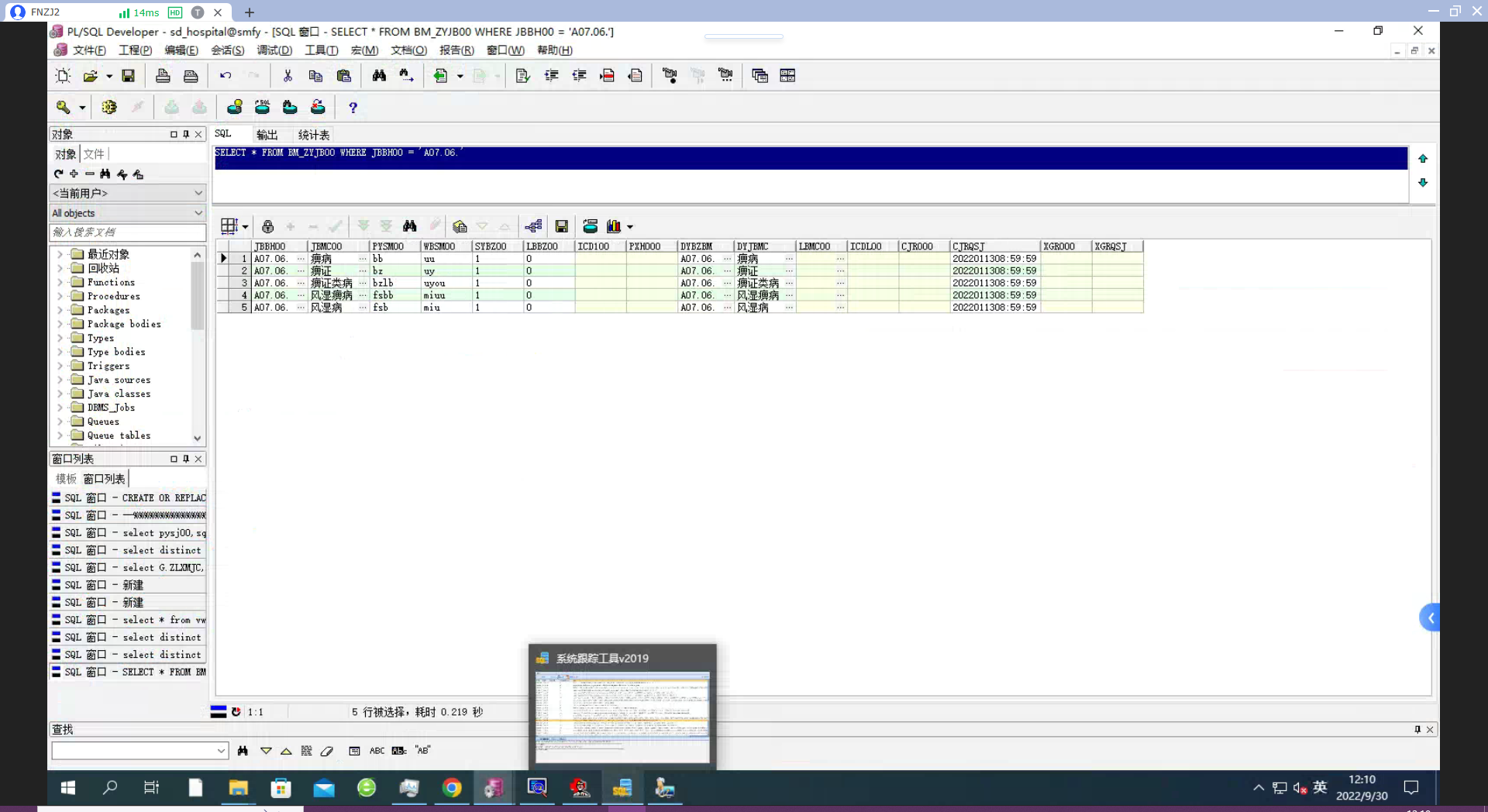This screenshot has height=812, width=1488.
Task: Click the binoculars query-by-example icon in grid toolbar
Action: click(410, 226)
